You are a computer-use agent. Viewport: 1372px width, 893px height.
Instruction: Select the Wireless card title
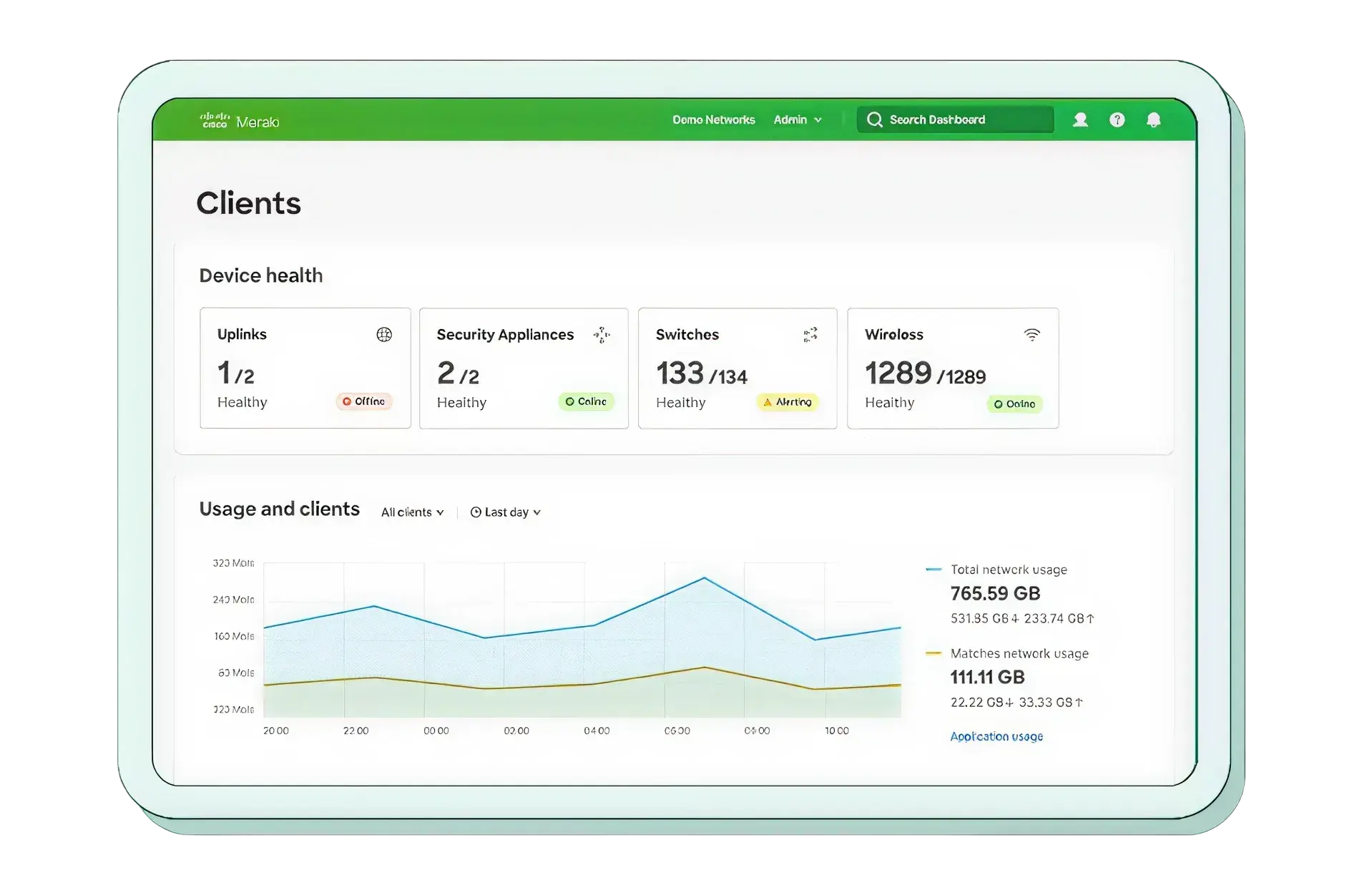pos(894,334)
